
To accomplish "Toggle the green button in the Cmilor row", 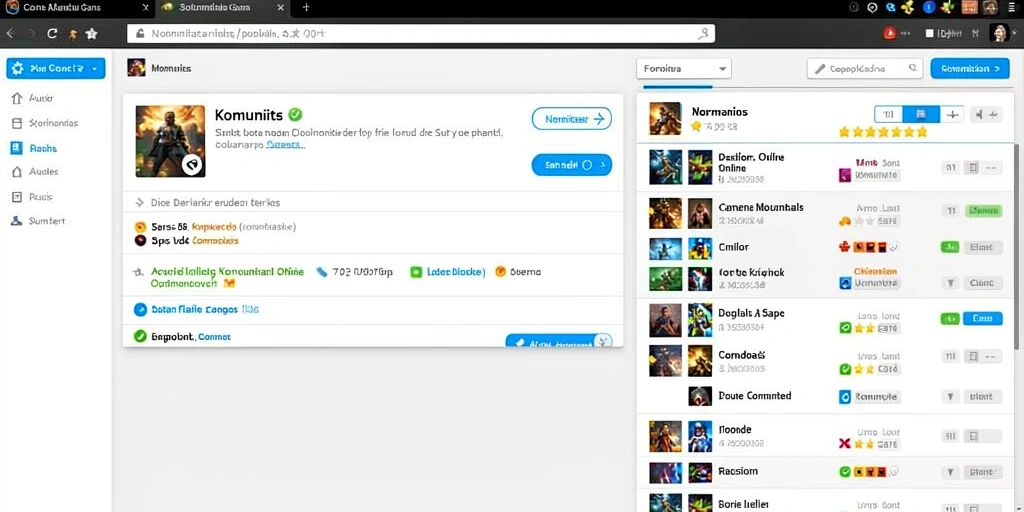I will (950, 247).
